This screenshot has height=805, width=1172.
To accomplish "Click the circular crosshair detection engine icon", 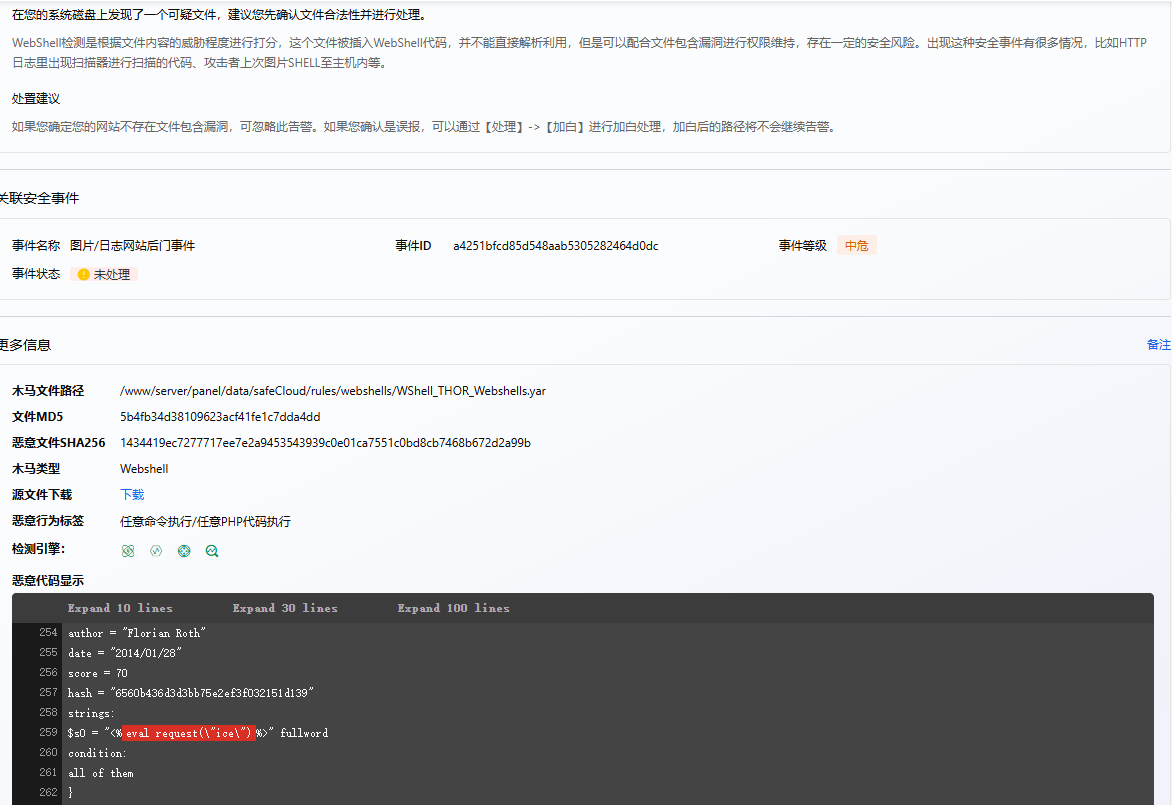I will 184,551.
